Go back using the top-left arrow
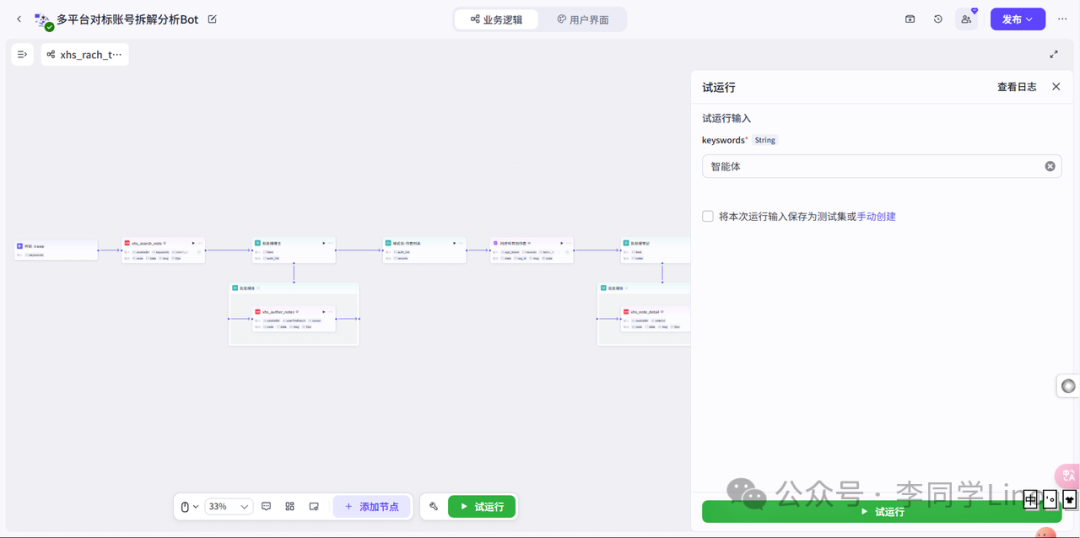Screen dimensions: 1080x538 [19, 19]
